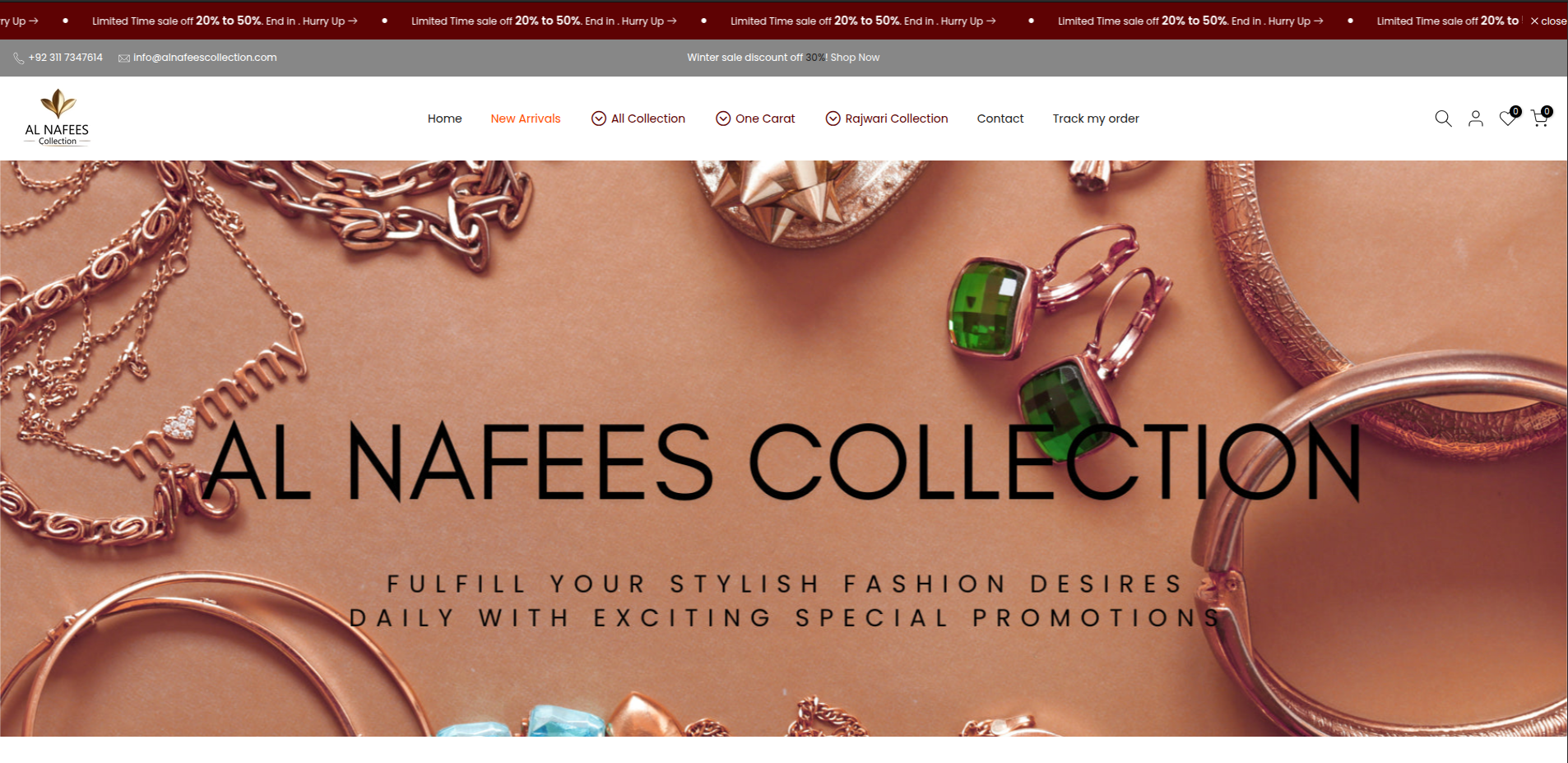Open the shopping cart icon
Viewport: 1568px width, 763px height.
pyautogui.click(x=1540, y=119)
